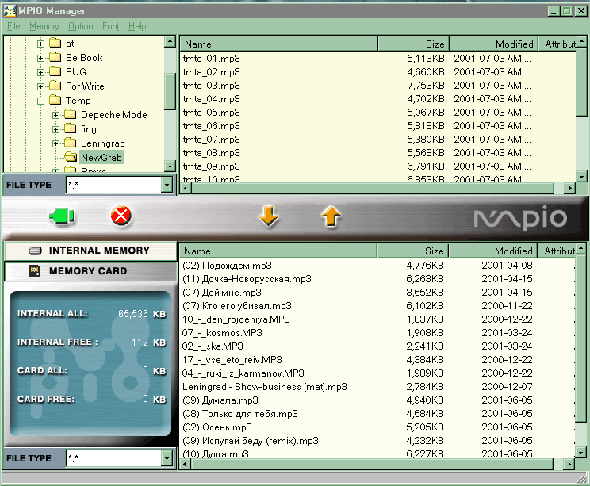Open the File menu
Image resolution: width=590 pixels, height=486 pixels.
click(14, 26)
